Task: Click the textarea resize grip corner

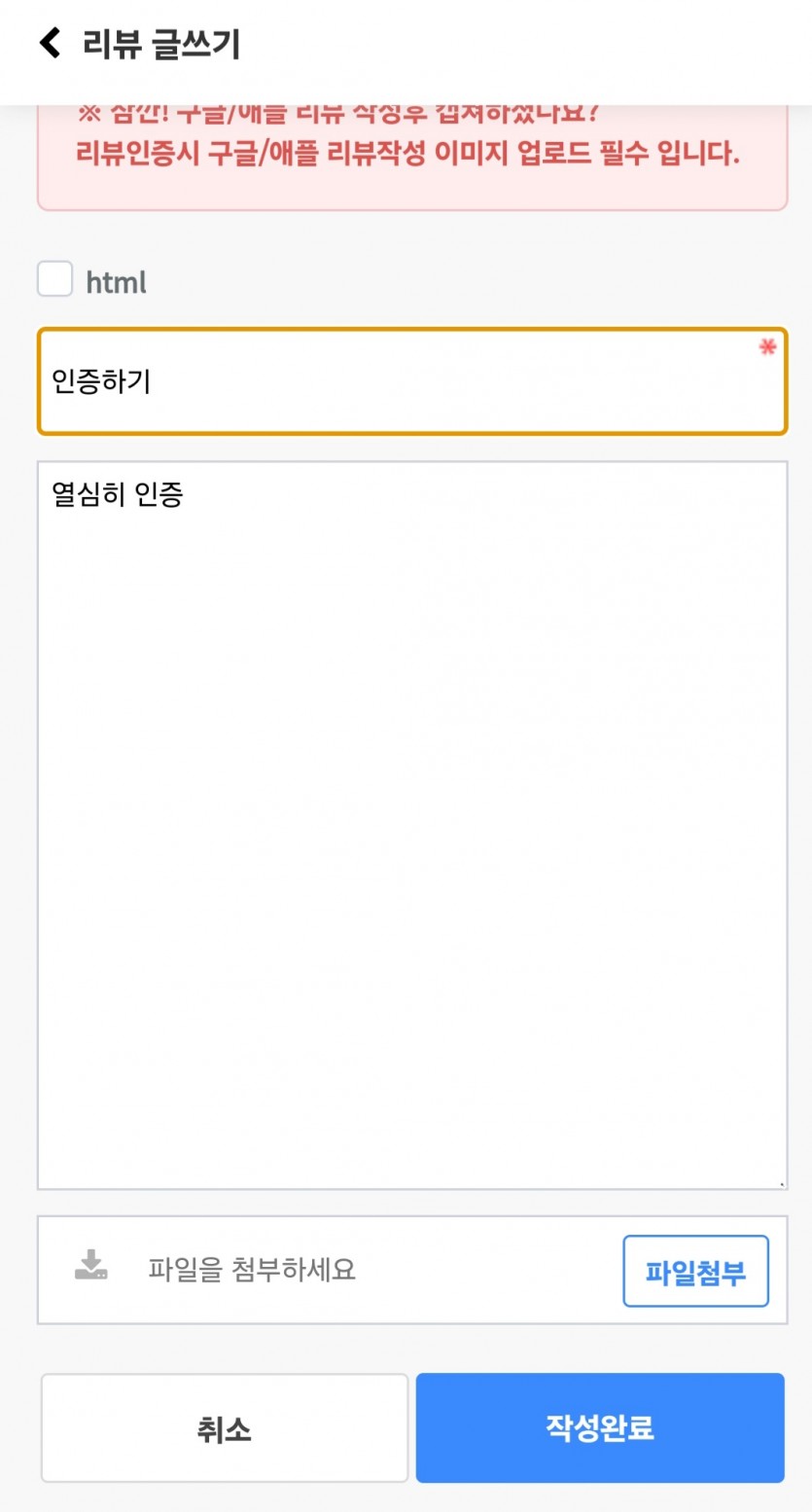Action: [x=781, y=1184]
